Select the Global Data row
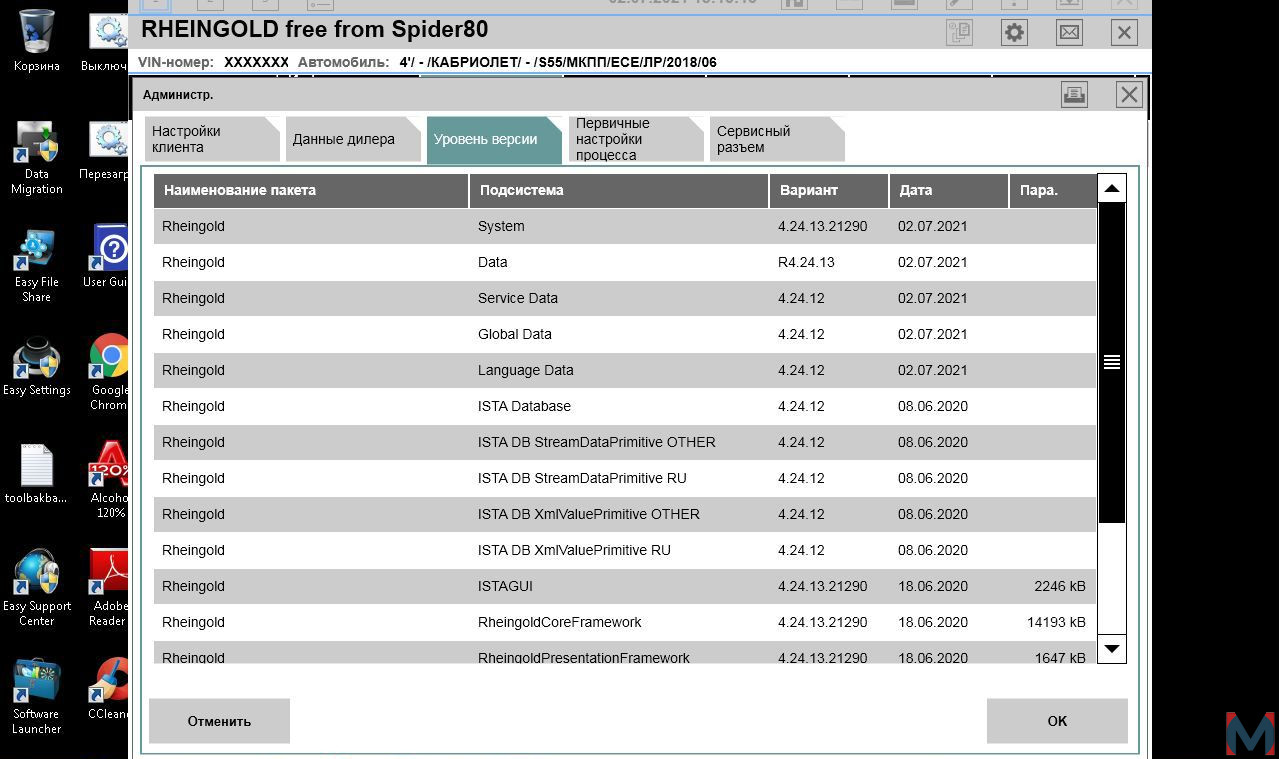 pyautogui.click(x=625, y=334)
